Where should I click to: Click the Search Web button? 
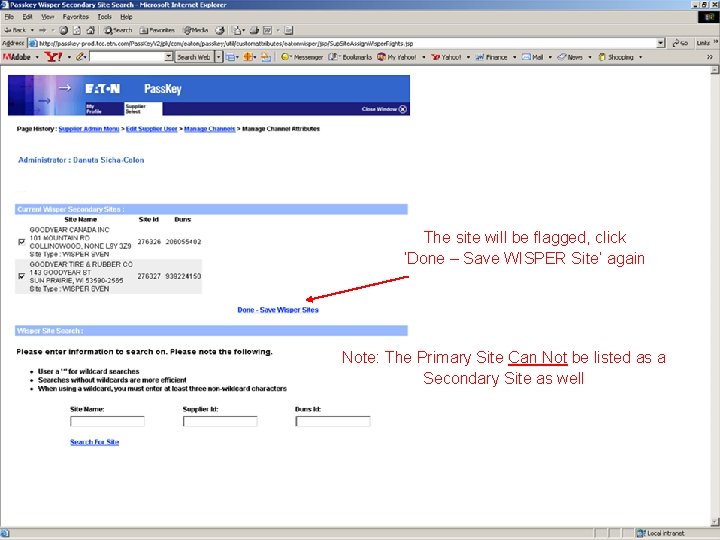pyautogui.click(x=194, y=57)
